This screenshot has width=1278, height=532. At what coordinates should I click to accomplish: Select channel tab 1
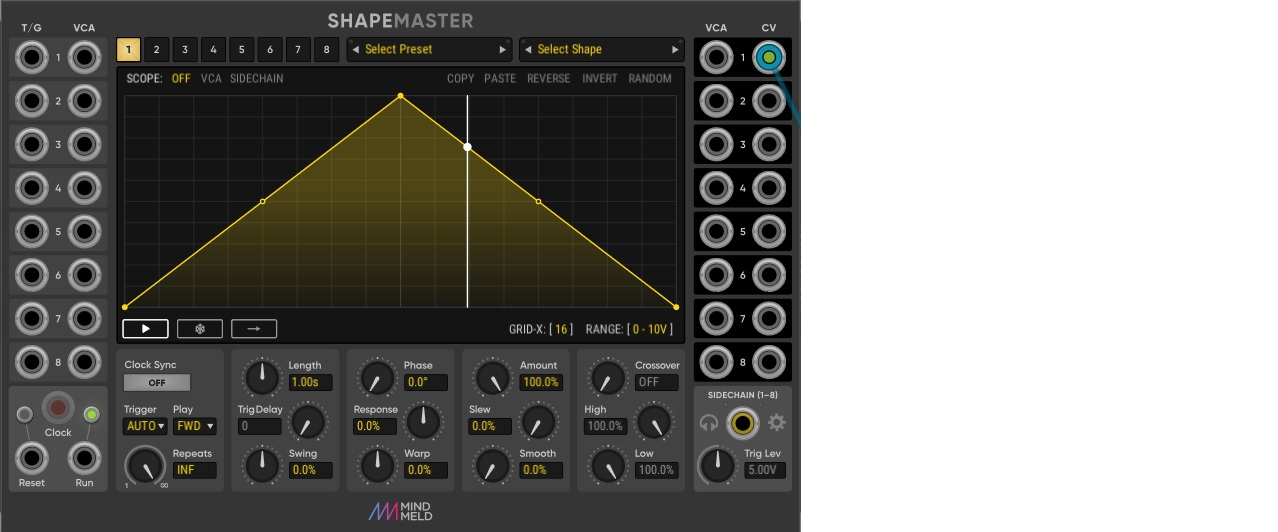tap(129, 49)
